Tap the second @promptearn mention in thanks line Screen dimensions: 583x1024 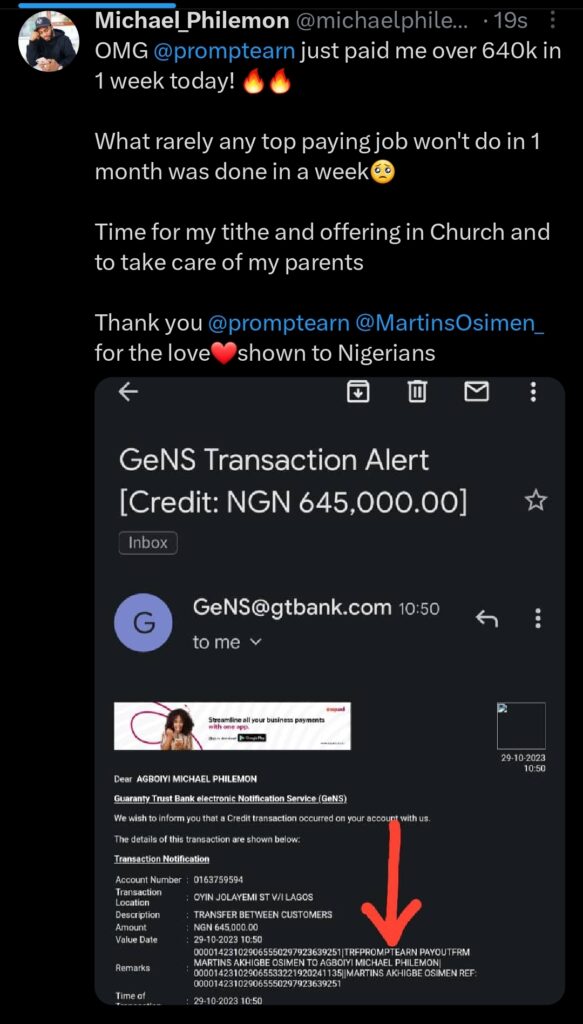(x=279, y=323)
